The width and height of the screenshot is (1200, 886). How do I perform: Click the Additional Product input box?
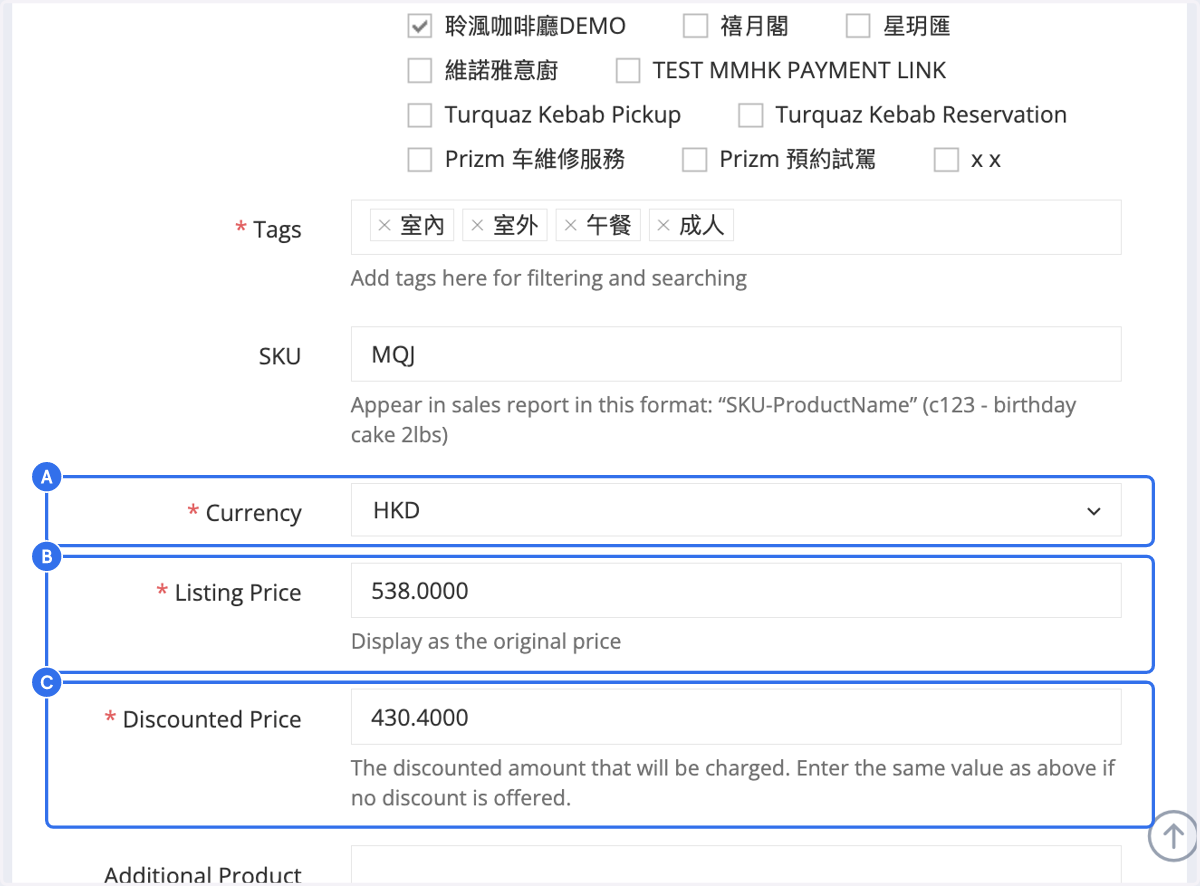pyautogui.click(x=736, y=866)
